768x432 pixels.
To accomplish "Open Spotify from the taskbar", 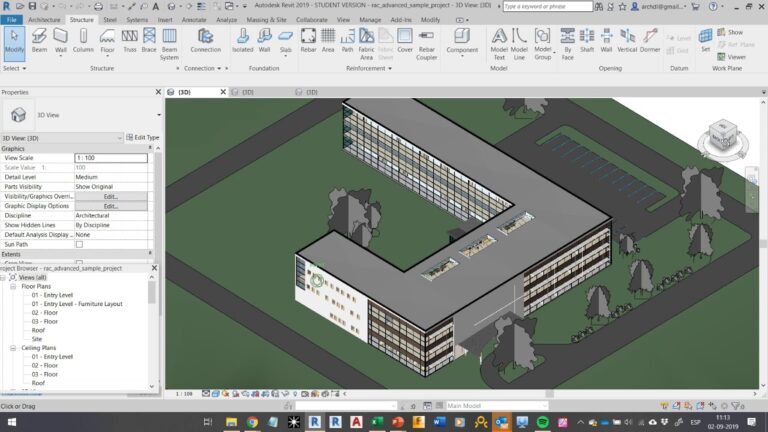I will pyautogui.click(x=542, y=422).
